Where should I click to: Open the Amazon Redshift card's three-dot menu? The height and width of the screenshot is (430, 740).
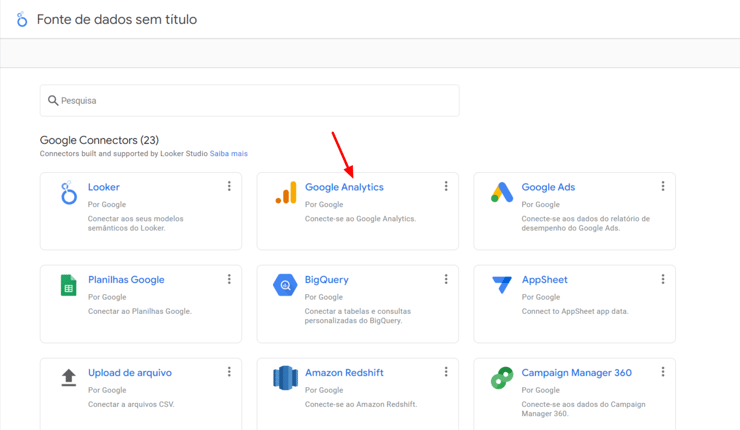point(446,372)
